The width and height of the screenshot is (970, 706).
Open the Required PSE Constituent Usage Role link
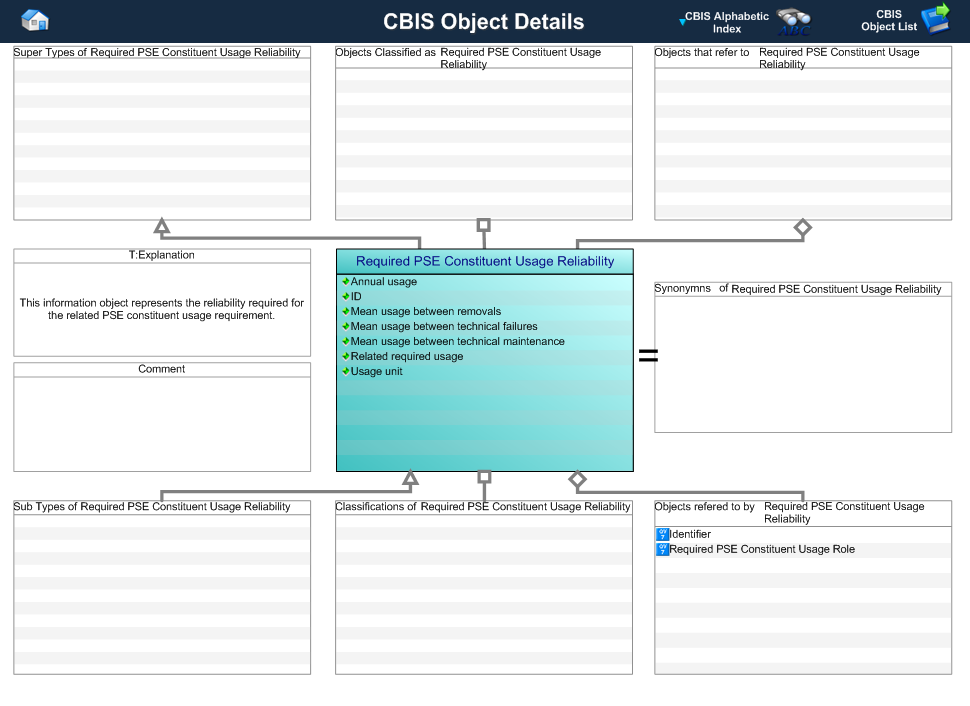[762, 549]
